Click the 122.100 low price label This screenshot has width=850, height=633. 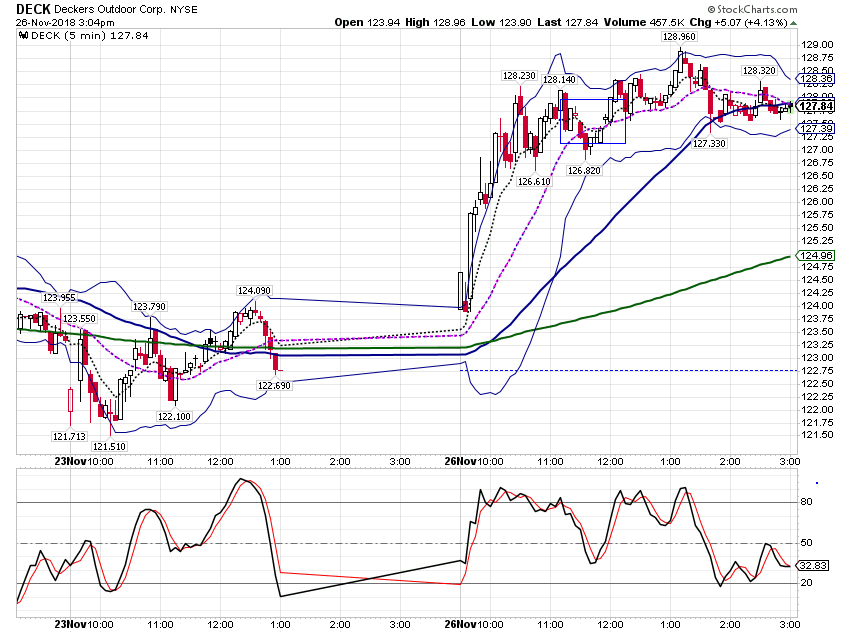[174, 417]
